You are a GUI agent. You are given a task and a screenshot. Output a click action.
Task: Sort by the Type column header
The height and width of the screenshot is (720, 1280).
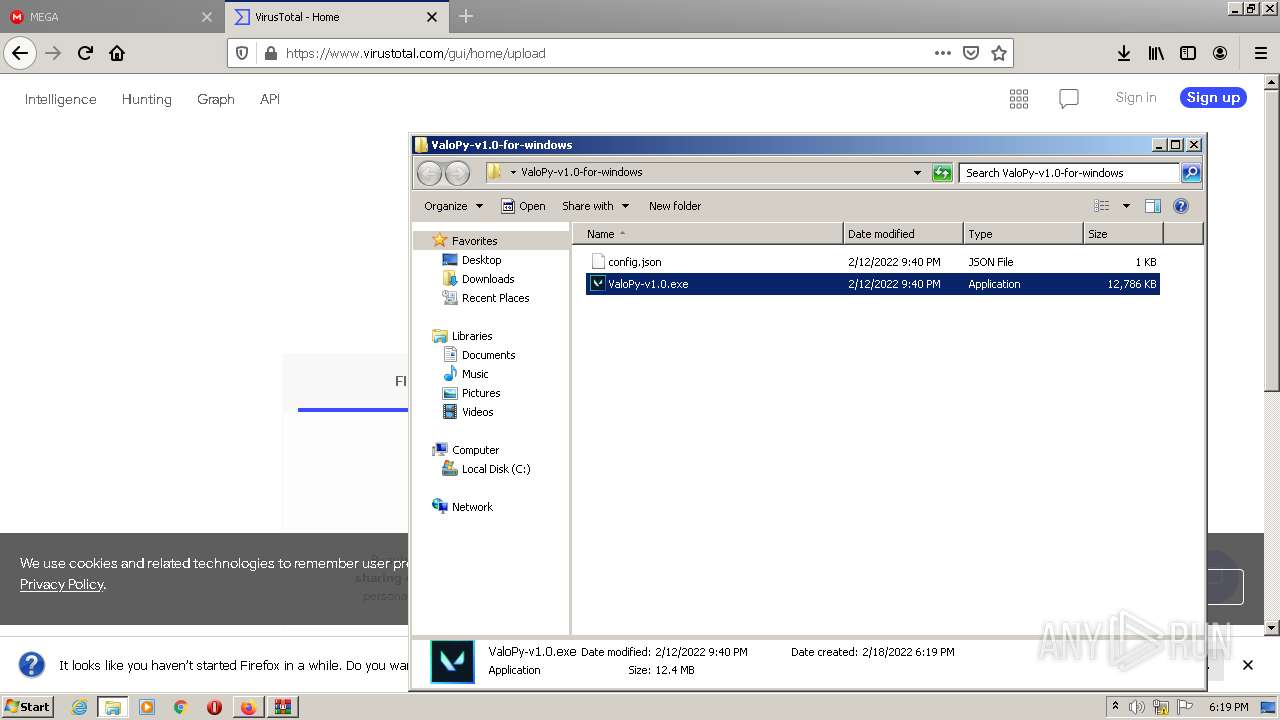[1023, 234]
